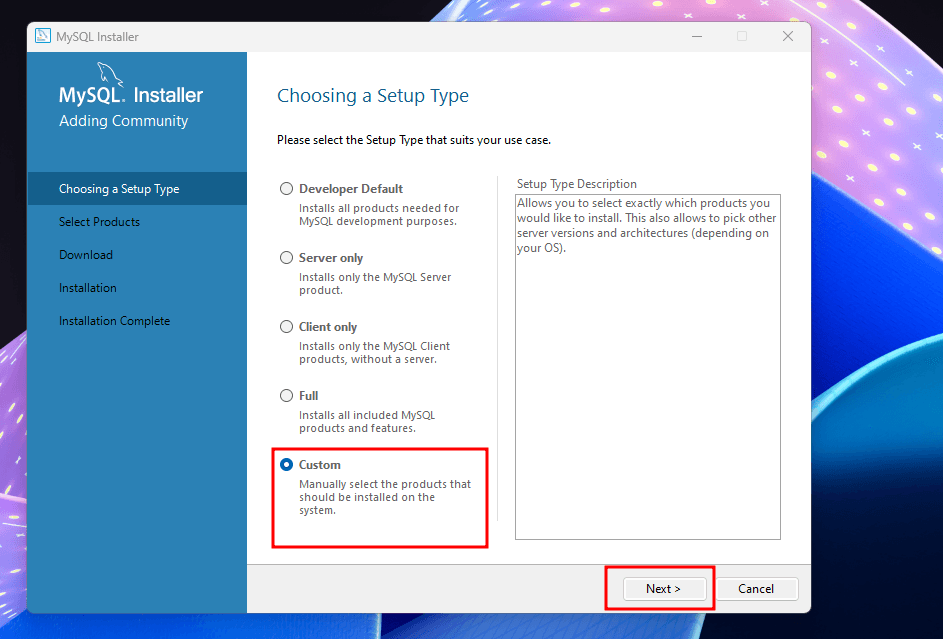Select the Custom setup radio button

[x=286, y=465]
